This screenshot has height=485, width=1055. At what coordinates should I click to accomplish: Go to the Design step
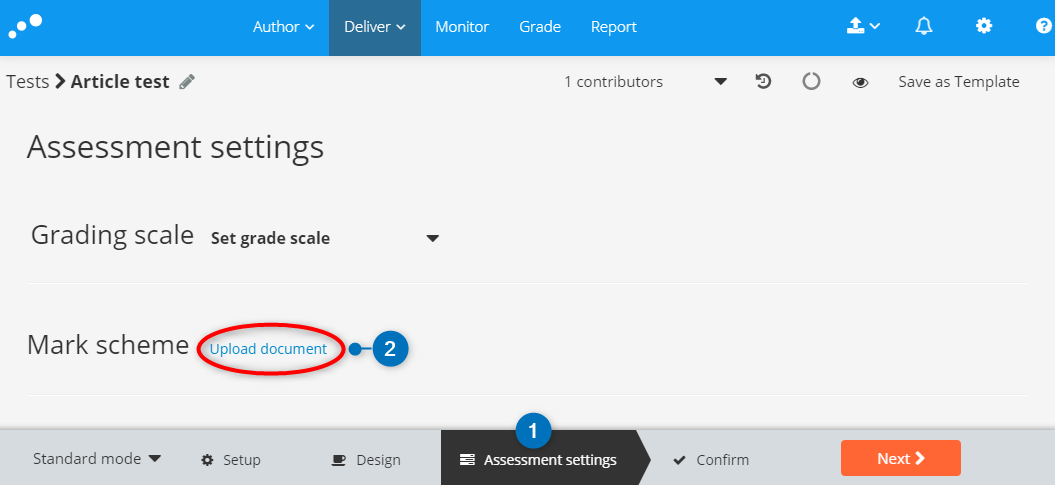tap(366, 460)
